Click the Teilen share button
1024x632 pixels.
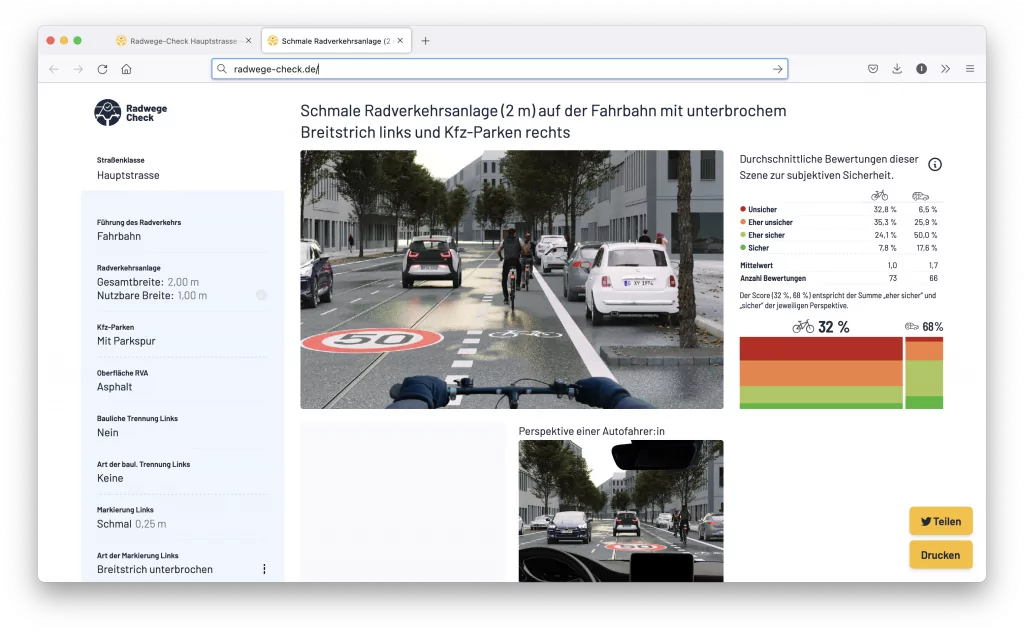point(940,521)
